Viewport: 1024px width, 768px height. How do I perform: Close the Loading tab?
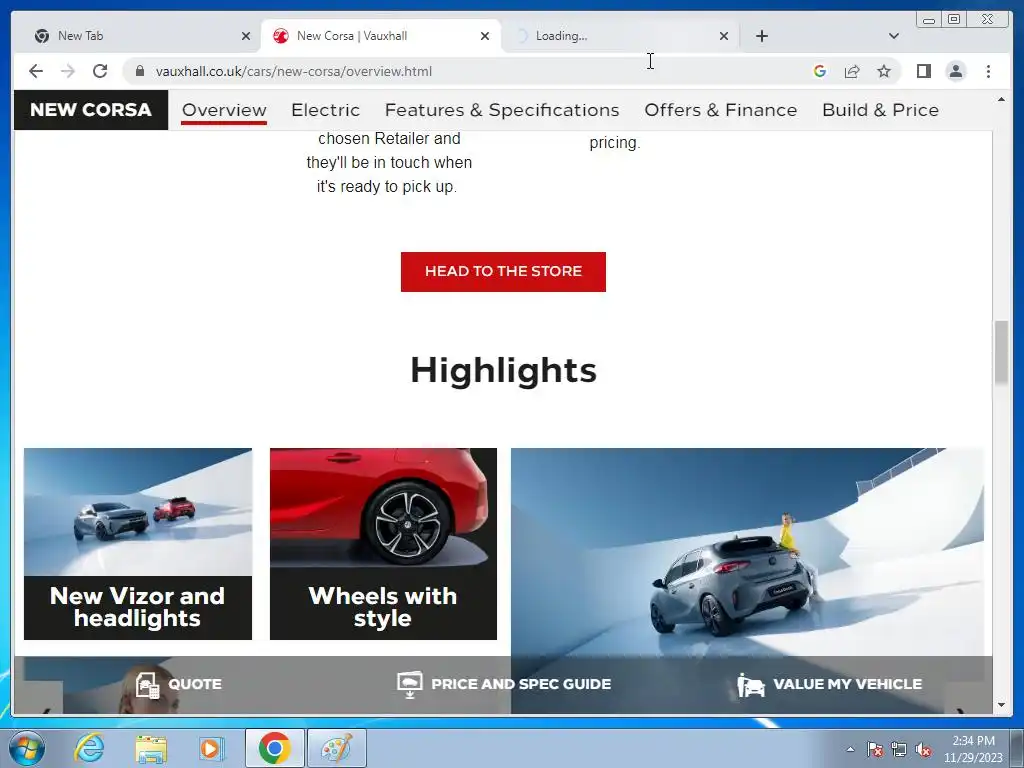[724, 37]
